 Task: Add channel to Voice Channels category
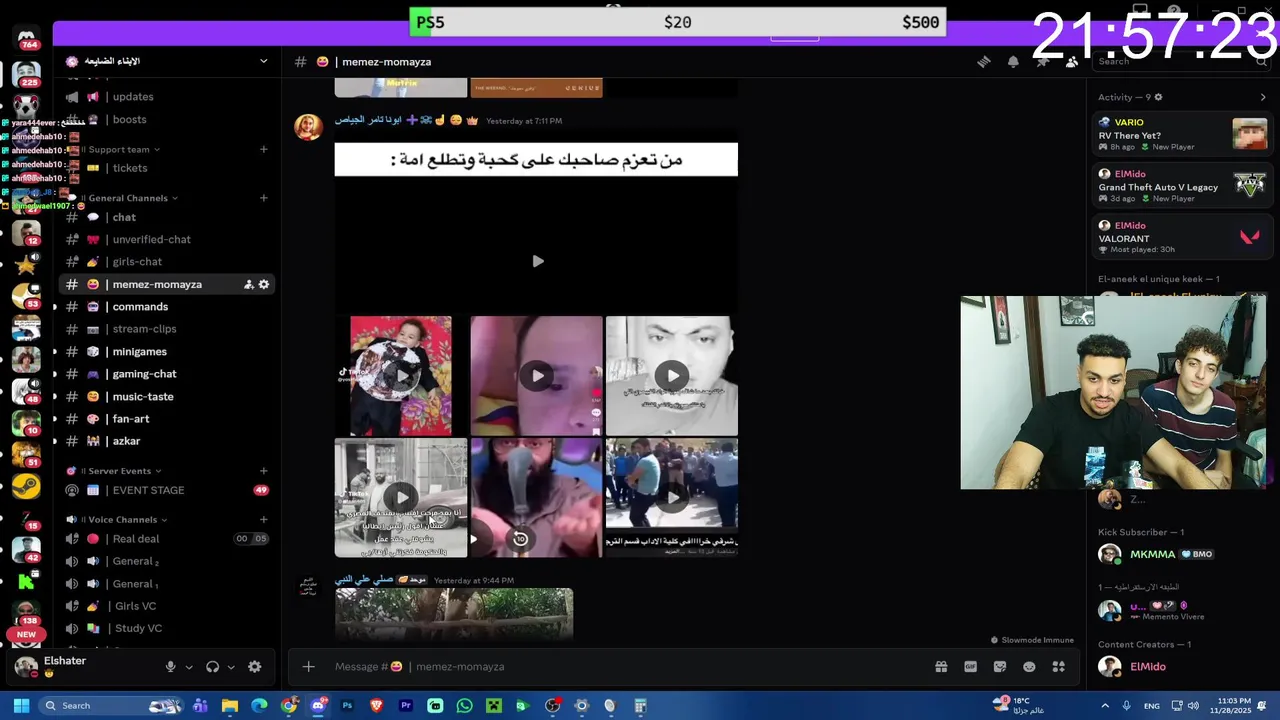pos(264,520)
